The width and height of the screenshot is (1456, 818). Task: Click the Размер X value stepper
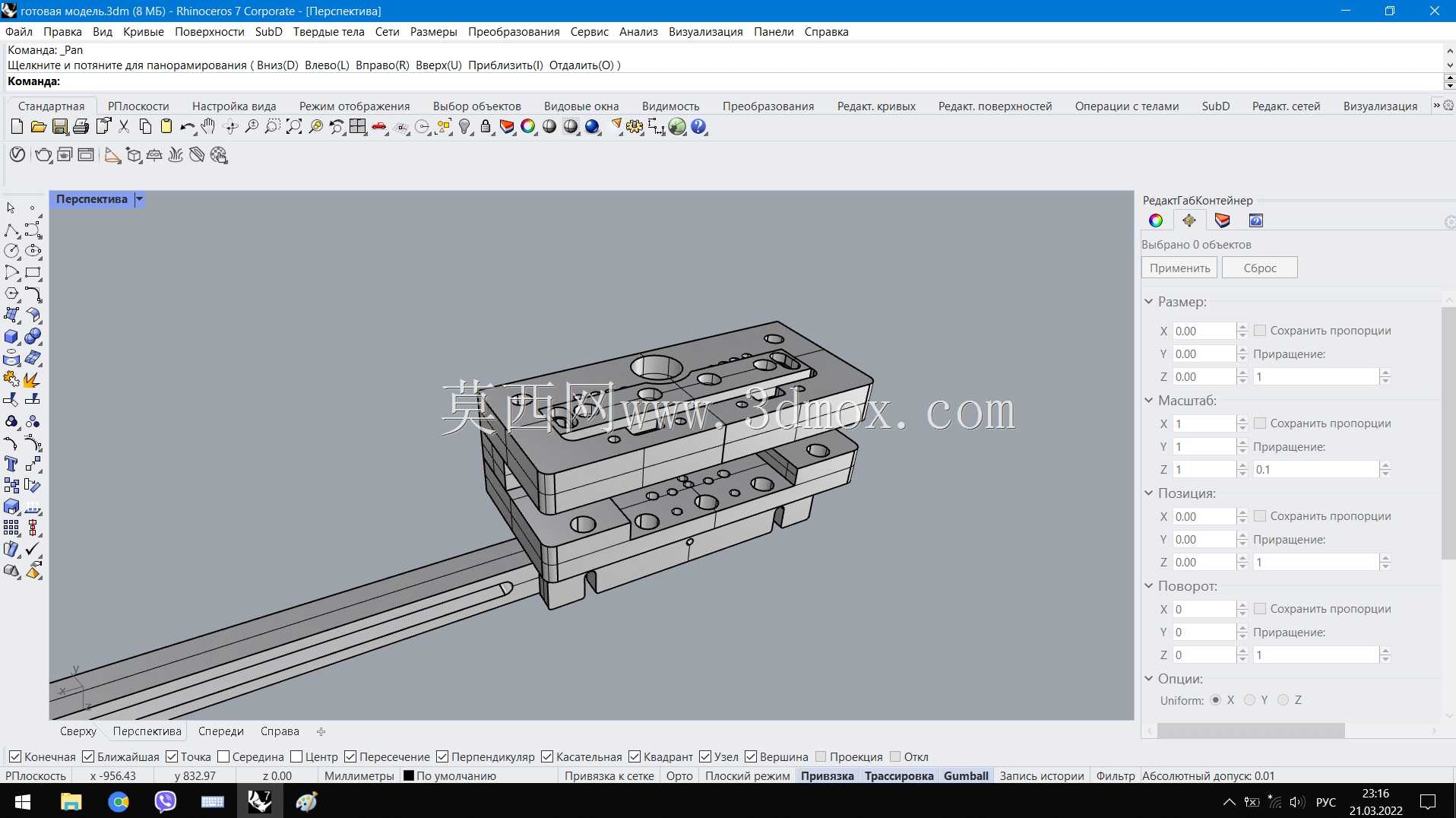[x=1242, y=331]
